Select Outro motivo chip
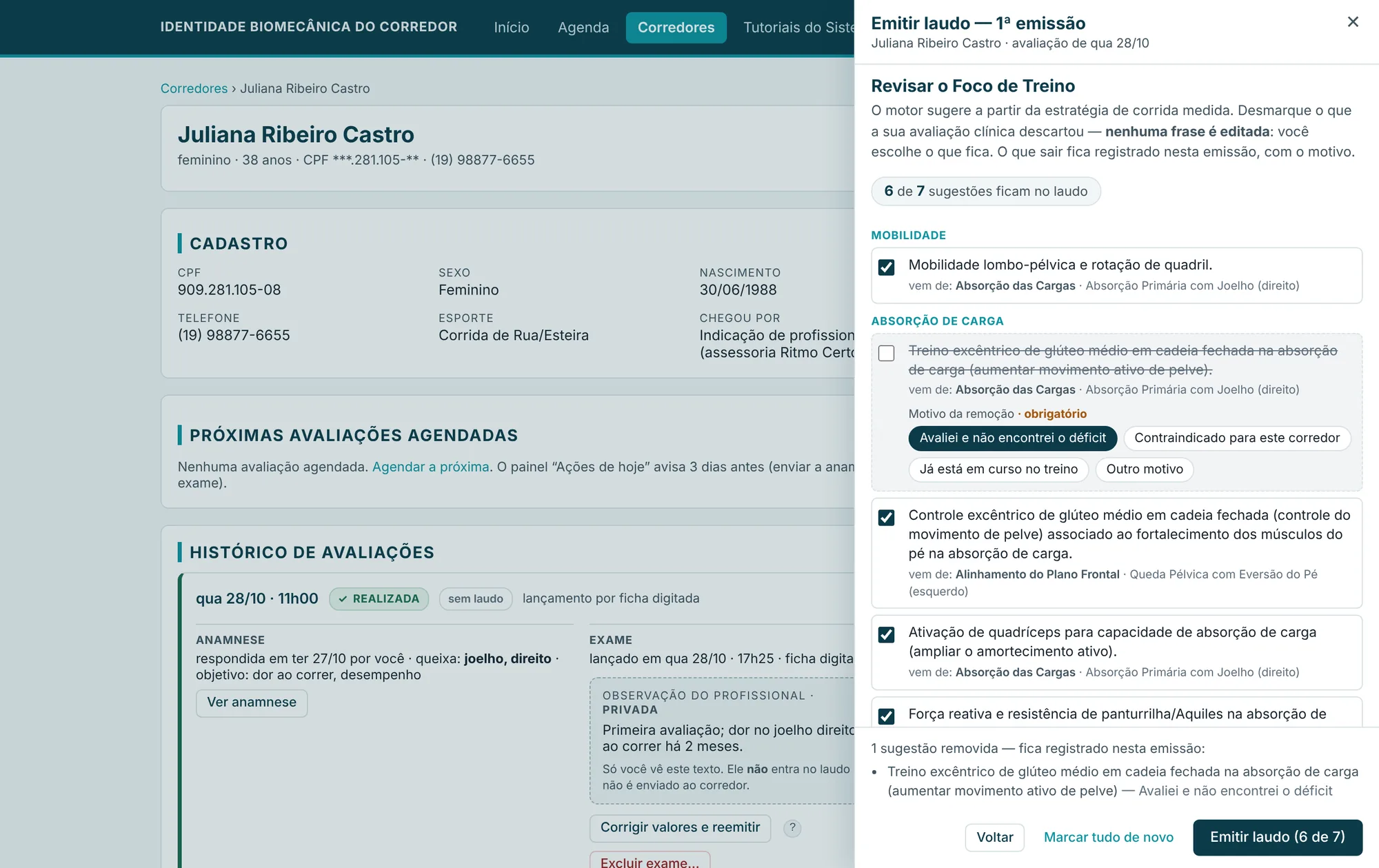 click(x=1144, y=470)
